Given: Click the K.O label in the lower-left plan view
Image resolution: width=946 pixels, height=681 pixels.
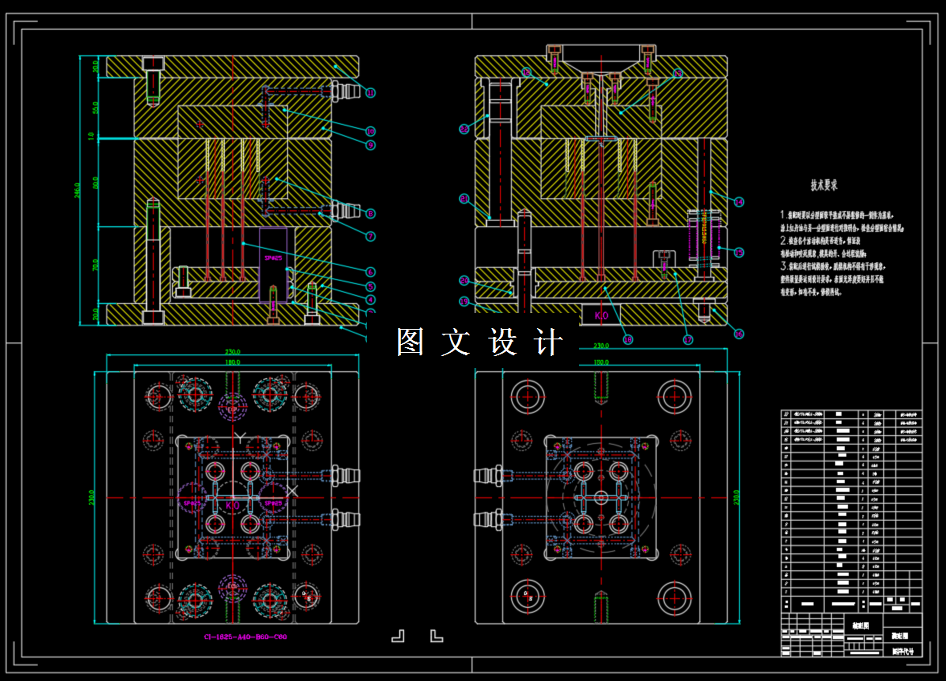Looking at the screenshot, I should (232, 505).
